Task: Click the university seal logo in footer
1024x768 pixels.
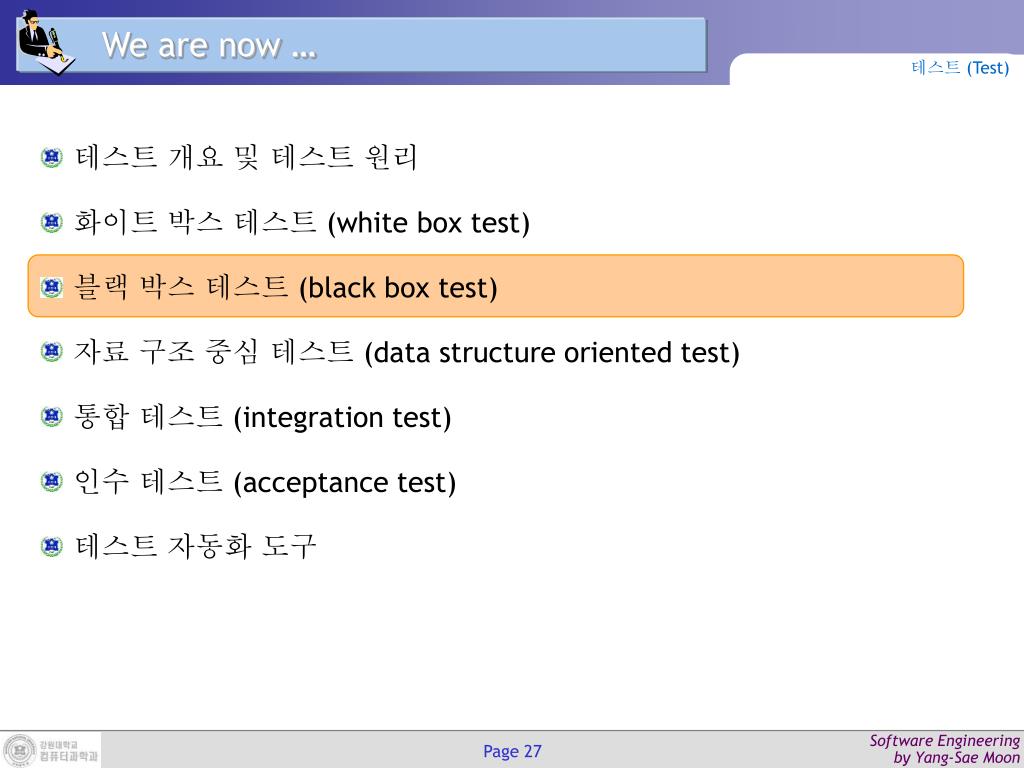Action: (20, 750)
